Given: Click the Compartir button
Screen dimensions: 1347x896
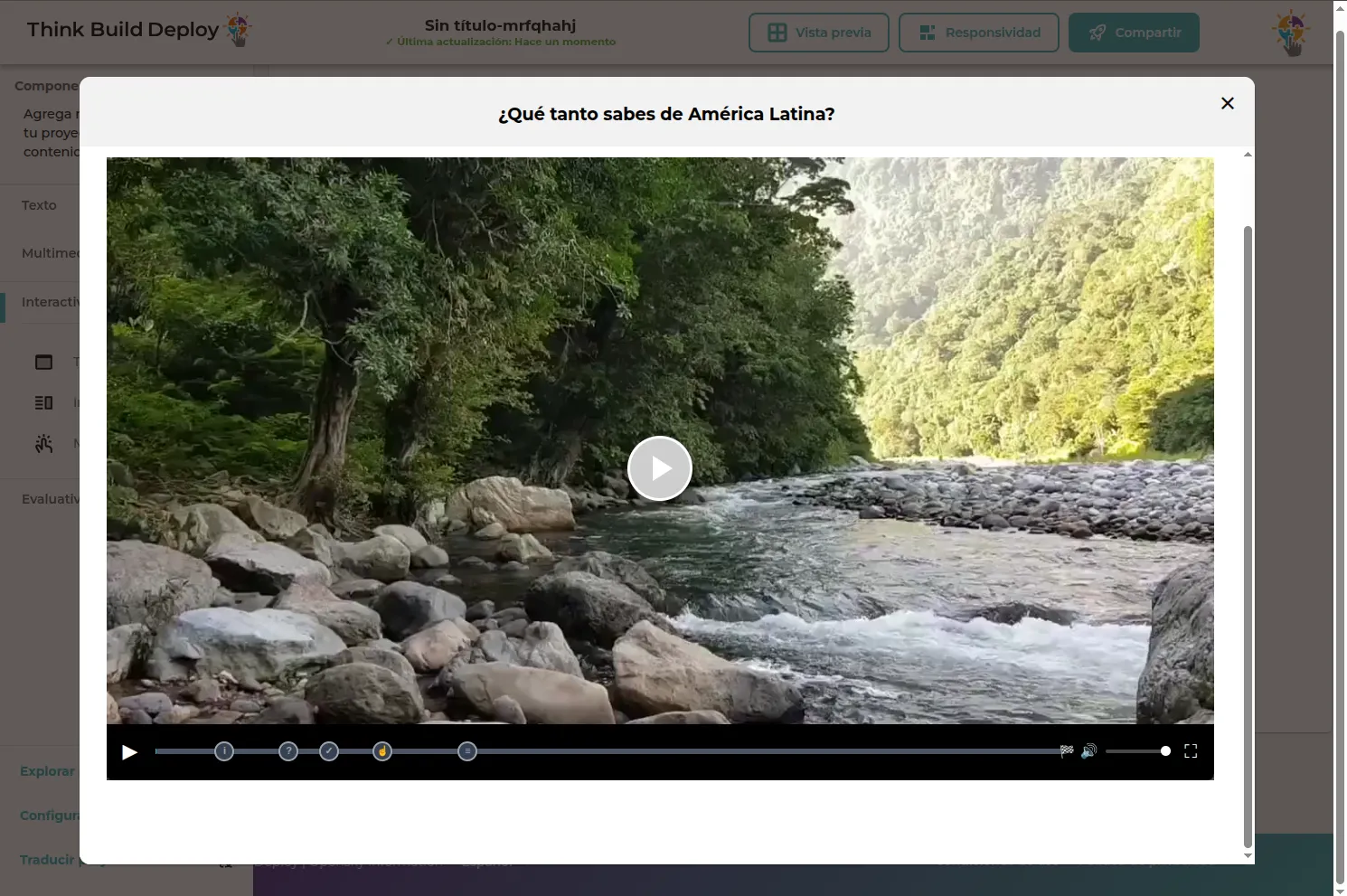Looking at the screenshot, I should pos(1135,33).
